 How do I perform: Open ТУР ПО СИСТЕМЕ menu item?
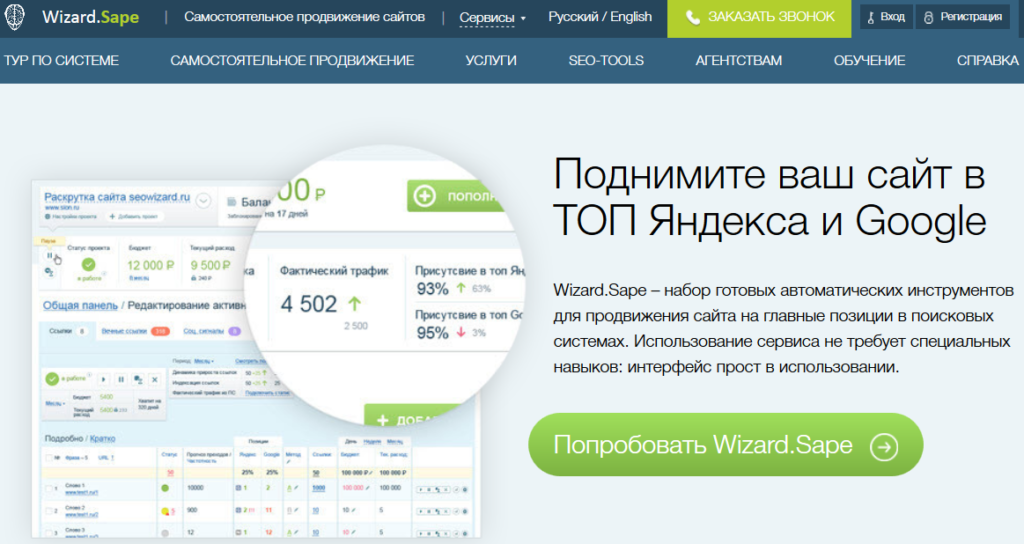pos(61,61)
